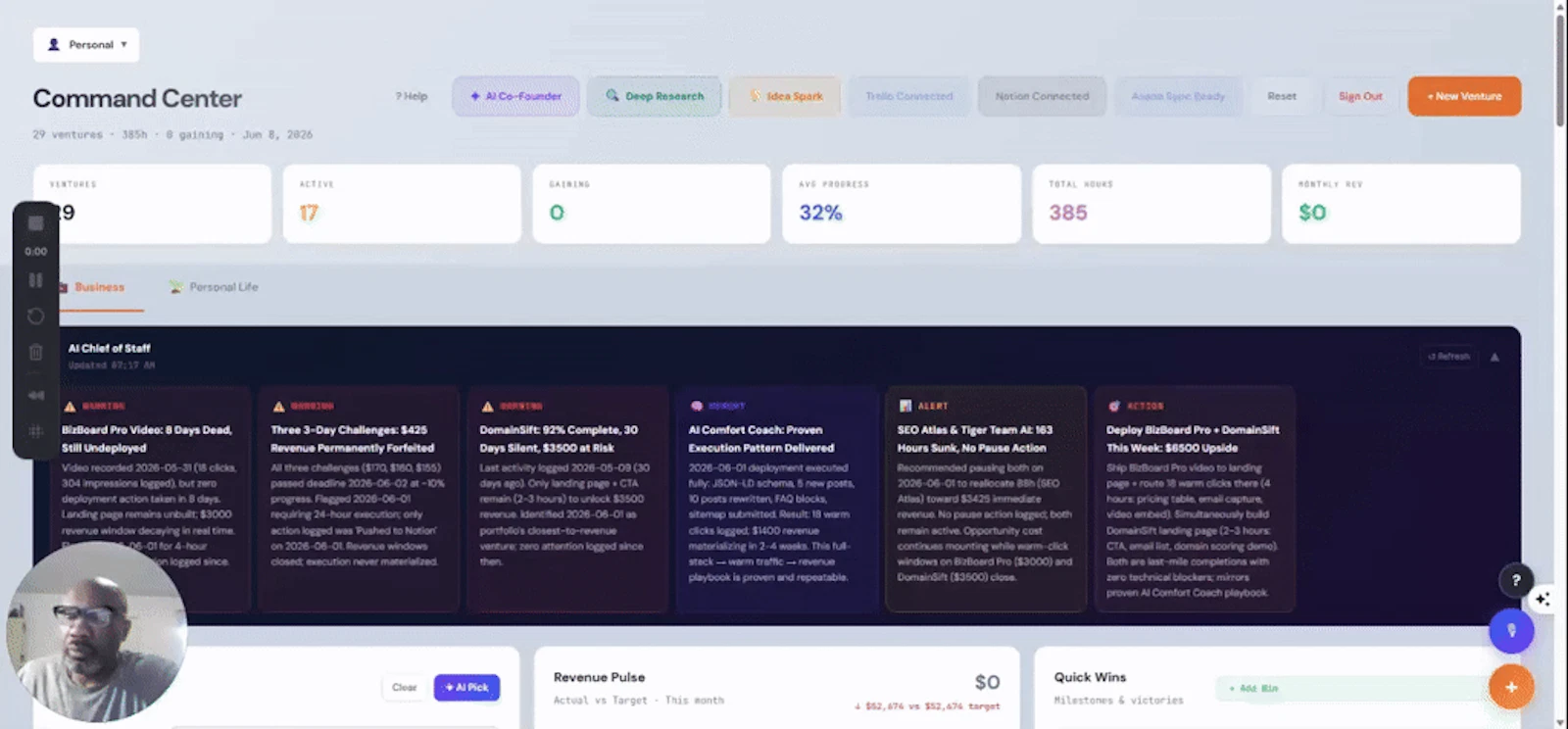1568x729 pixels.
Task: Click the purple lightbulb floating button
Action: coord(1511,631)
